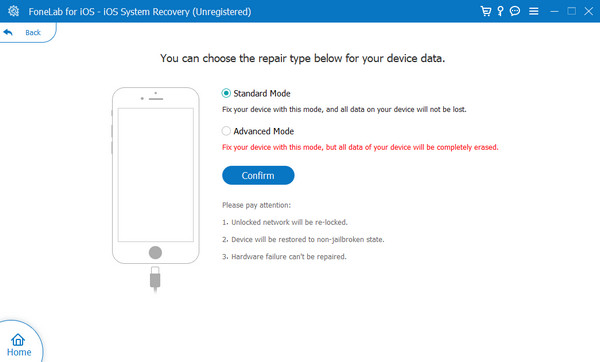Image resolution: width=600 pixels, height=362 pixels.
Task: Select the Standard Mode radio button
Action: 226,93
